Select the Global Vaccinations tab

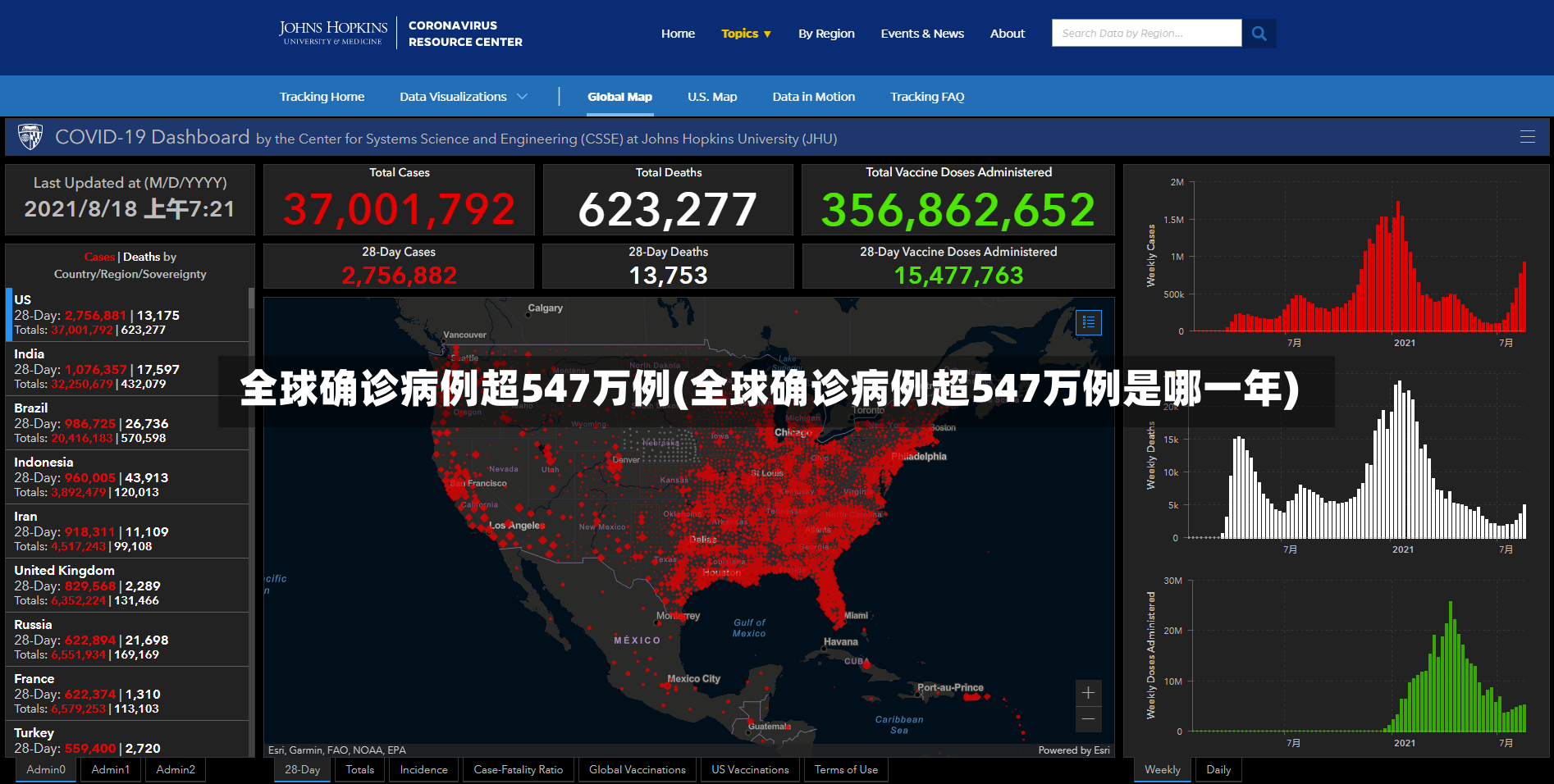click(638, 769)
